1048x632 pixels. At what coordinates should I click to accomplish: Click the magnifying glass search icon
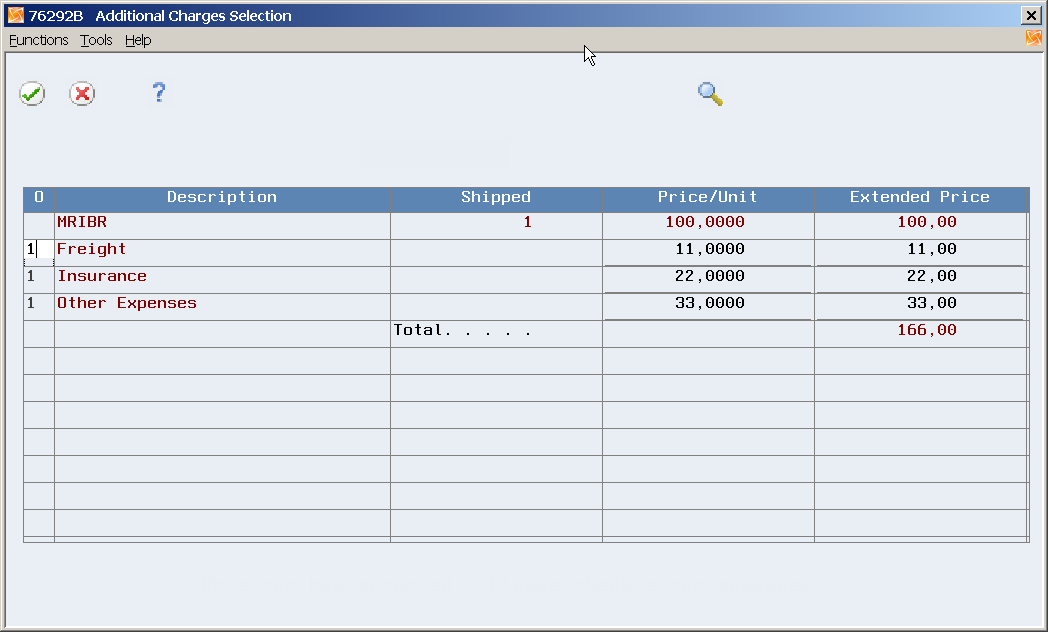(710, 94)
